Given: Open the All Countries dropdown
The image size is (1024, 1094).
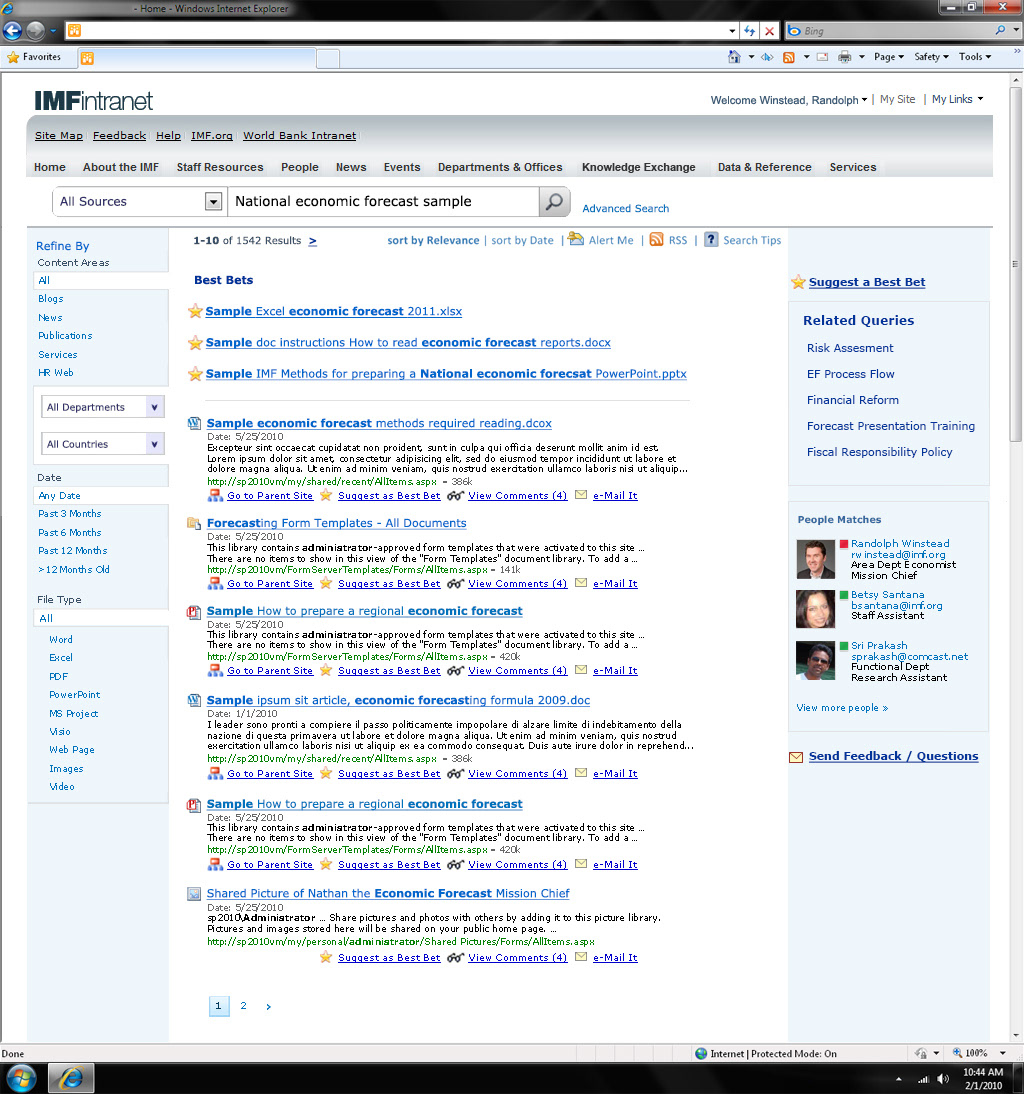Looking at the screenshot, I should (155, 444).
